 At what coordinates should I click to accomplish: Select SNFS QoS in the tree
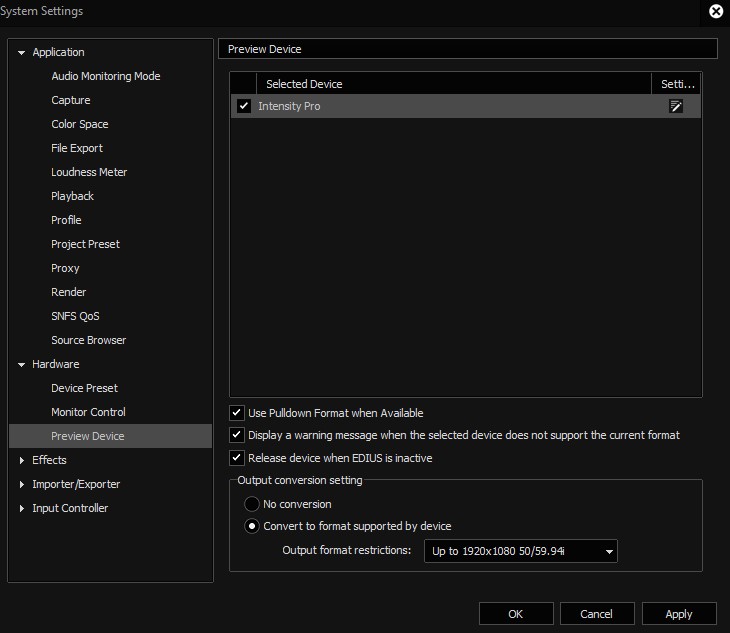(x=75, y=316)
